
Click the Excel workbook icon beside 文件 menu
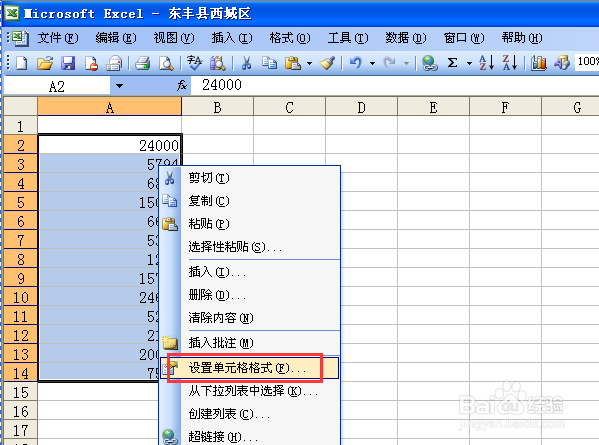(x=19, y=38)
